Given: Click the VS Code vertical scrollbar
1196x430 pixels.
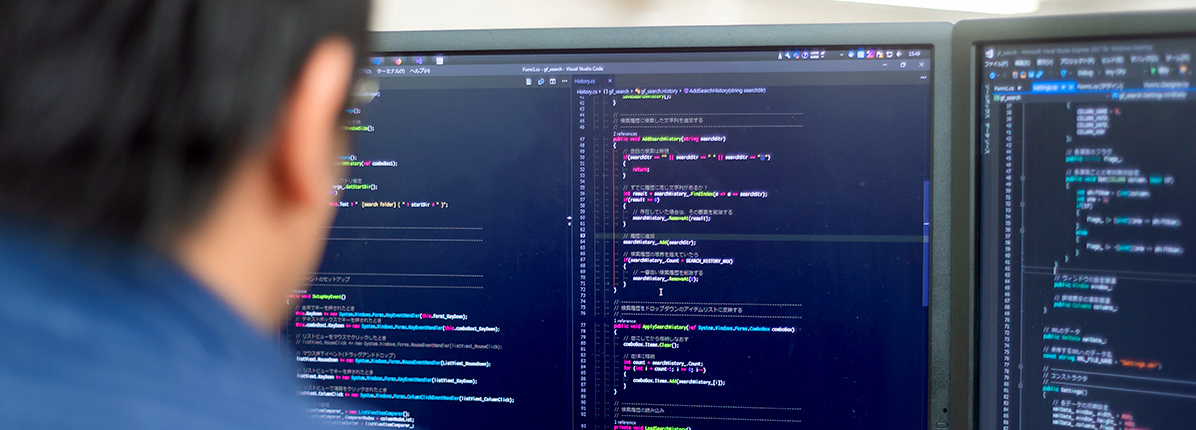Looking at the screenshot, I should tap(926, 244).
